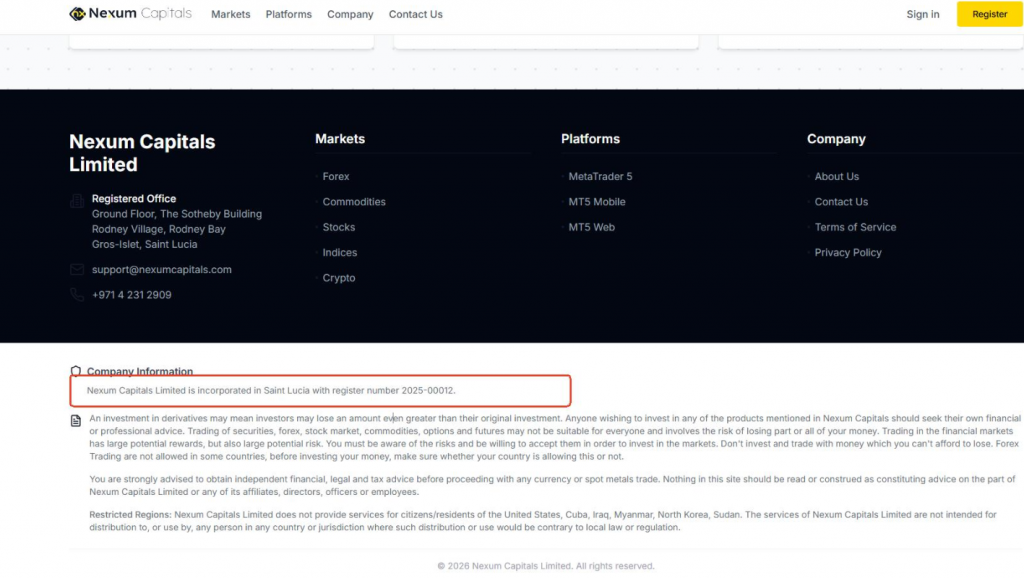The width and height of the screenshot is (1024, 578).
Task: Open the Terms of Service link
Action: [856, 227]
